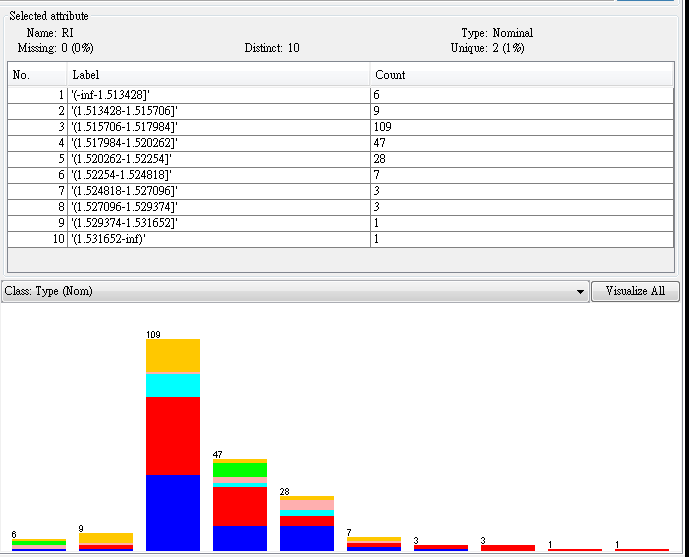This screenshot has height=557, width=689.
Task: Click the 'Unique: 2 (1%)' text
Action: point(488,48)
